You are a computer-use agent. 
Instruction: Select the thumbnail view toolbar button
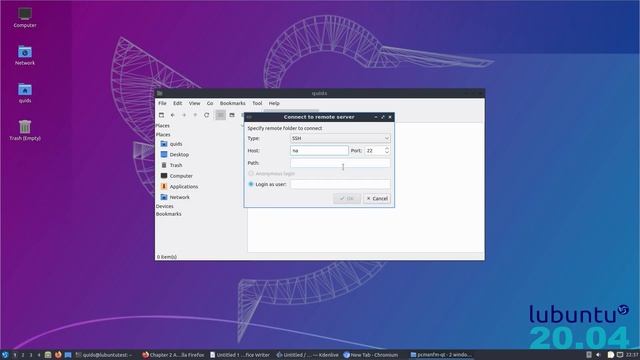click(232, 115)
